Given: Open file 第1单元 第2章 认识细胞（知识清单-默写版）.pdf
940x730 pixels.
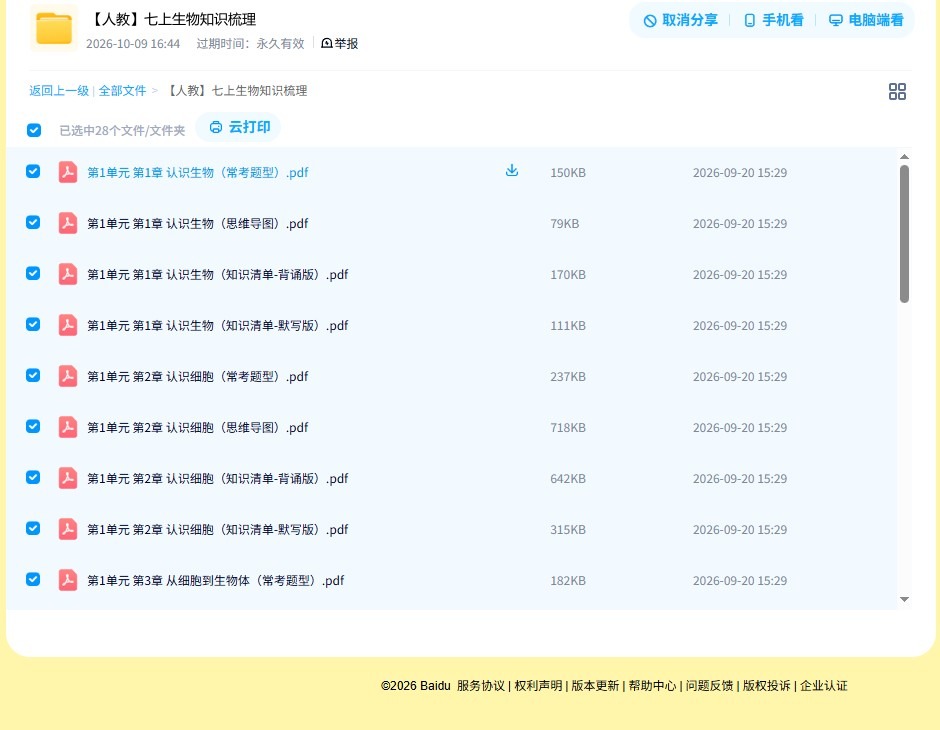Looking at the screenshot, I should coord(218,529).
